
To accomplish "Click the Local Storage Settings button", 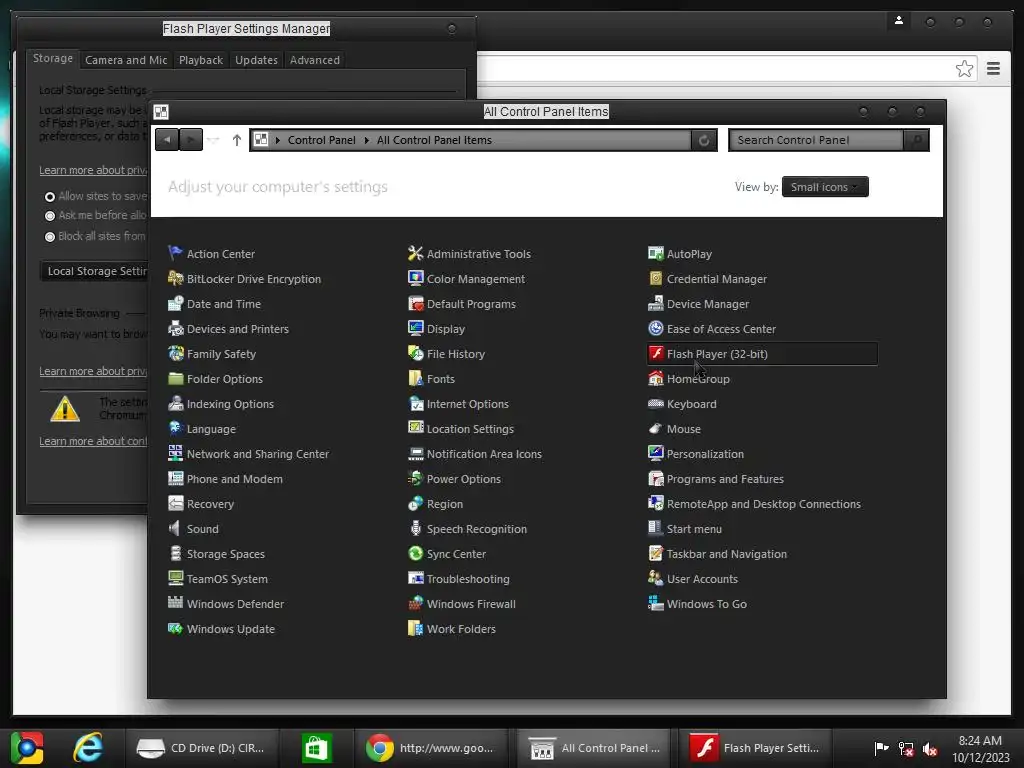I will click(95, 271).
